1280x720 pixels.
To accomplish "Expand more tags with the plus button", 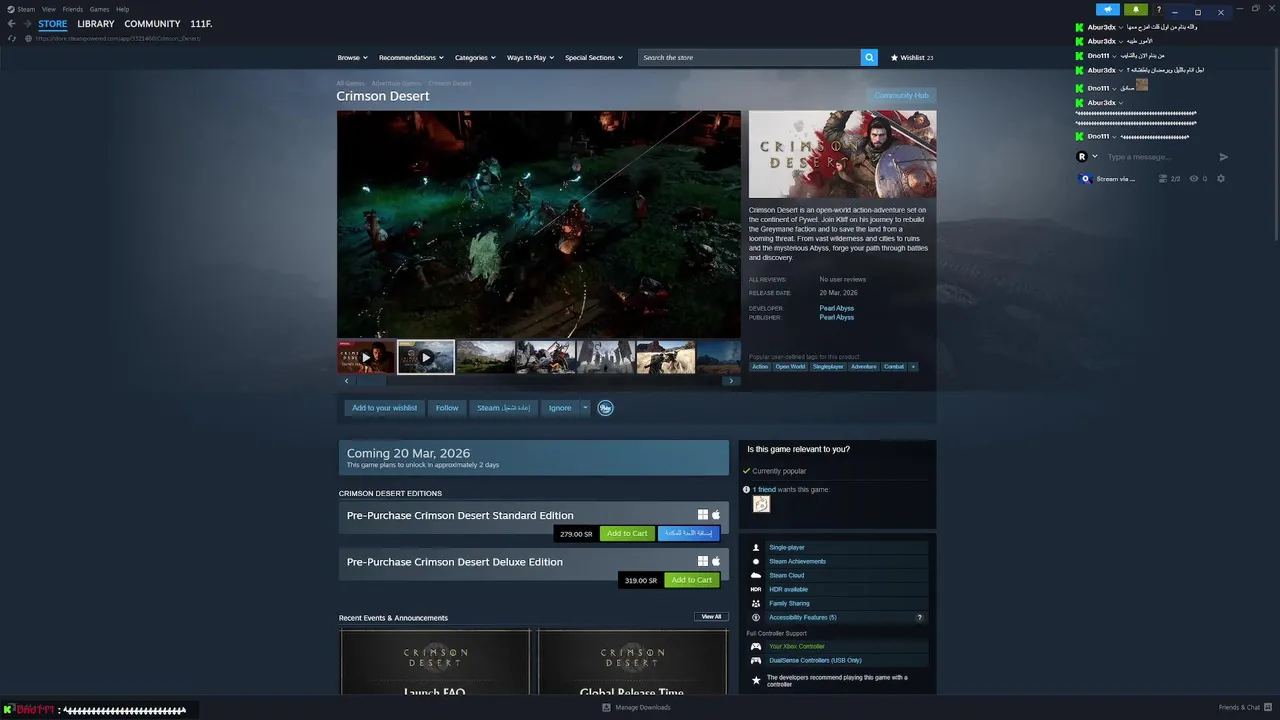I will [913, 366].
